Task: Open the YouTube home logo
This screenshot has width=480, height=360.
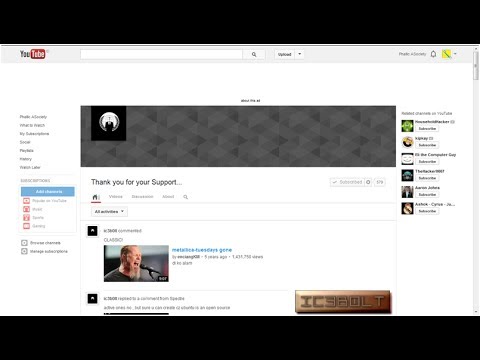Action: [x=33, y=54]
